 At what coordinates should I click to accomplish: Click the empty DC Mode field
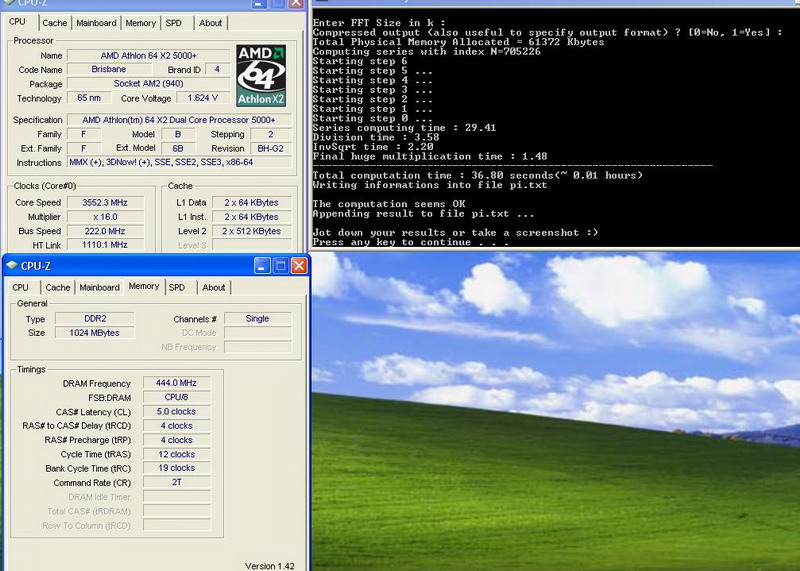258,333
